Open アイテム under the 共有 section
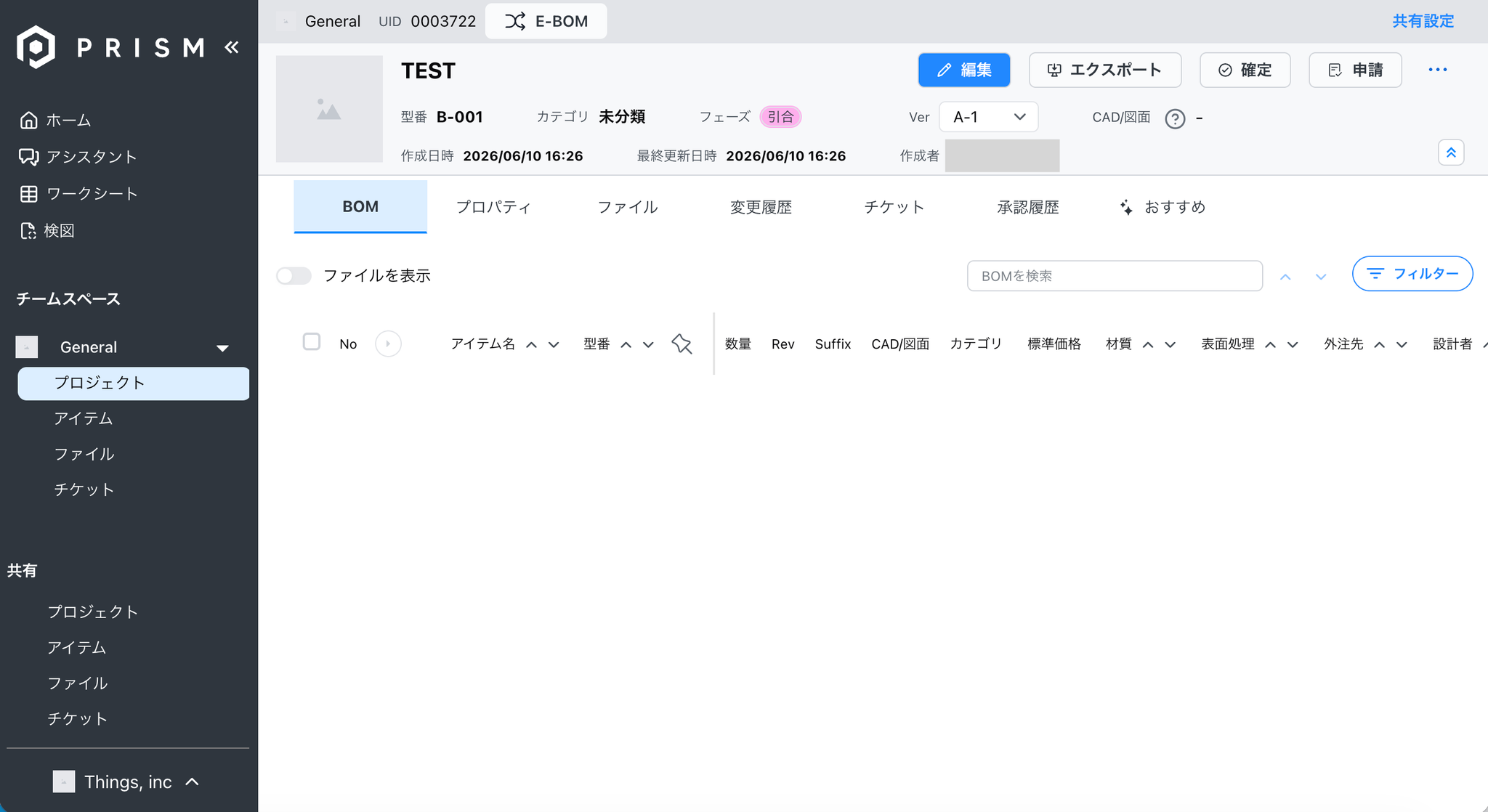 [77, 647]
